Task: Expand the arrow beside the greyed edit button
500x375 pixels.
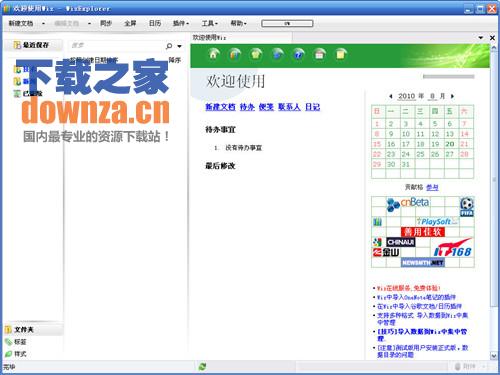Action: 89,23
